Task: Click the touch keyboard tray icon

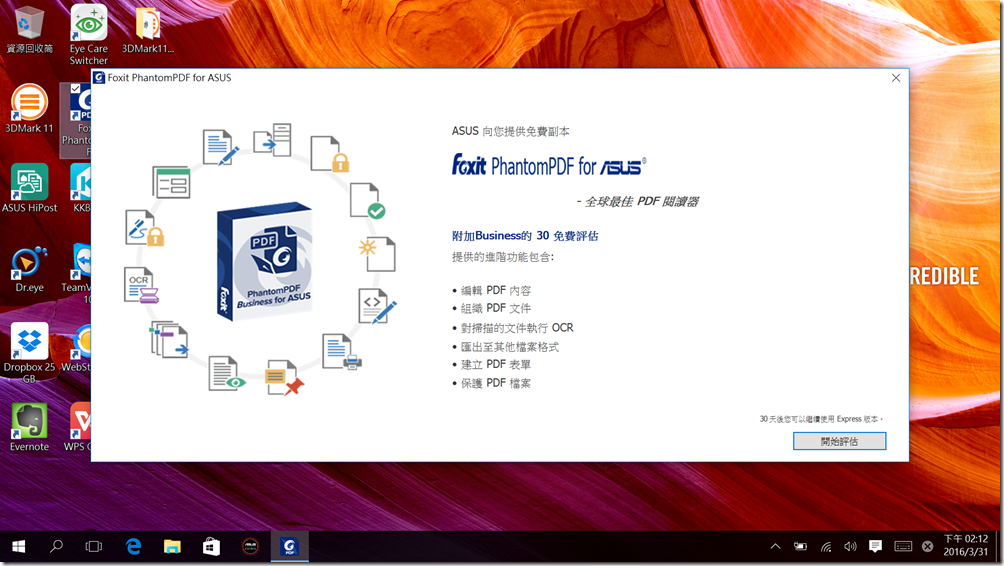Action: coord(903,546)
